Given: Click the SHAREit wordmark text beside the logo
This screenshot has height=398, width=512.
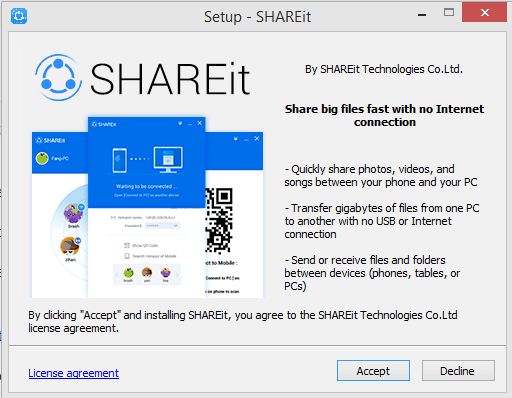Looking at the screenshot, I should [170, 79].
